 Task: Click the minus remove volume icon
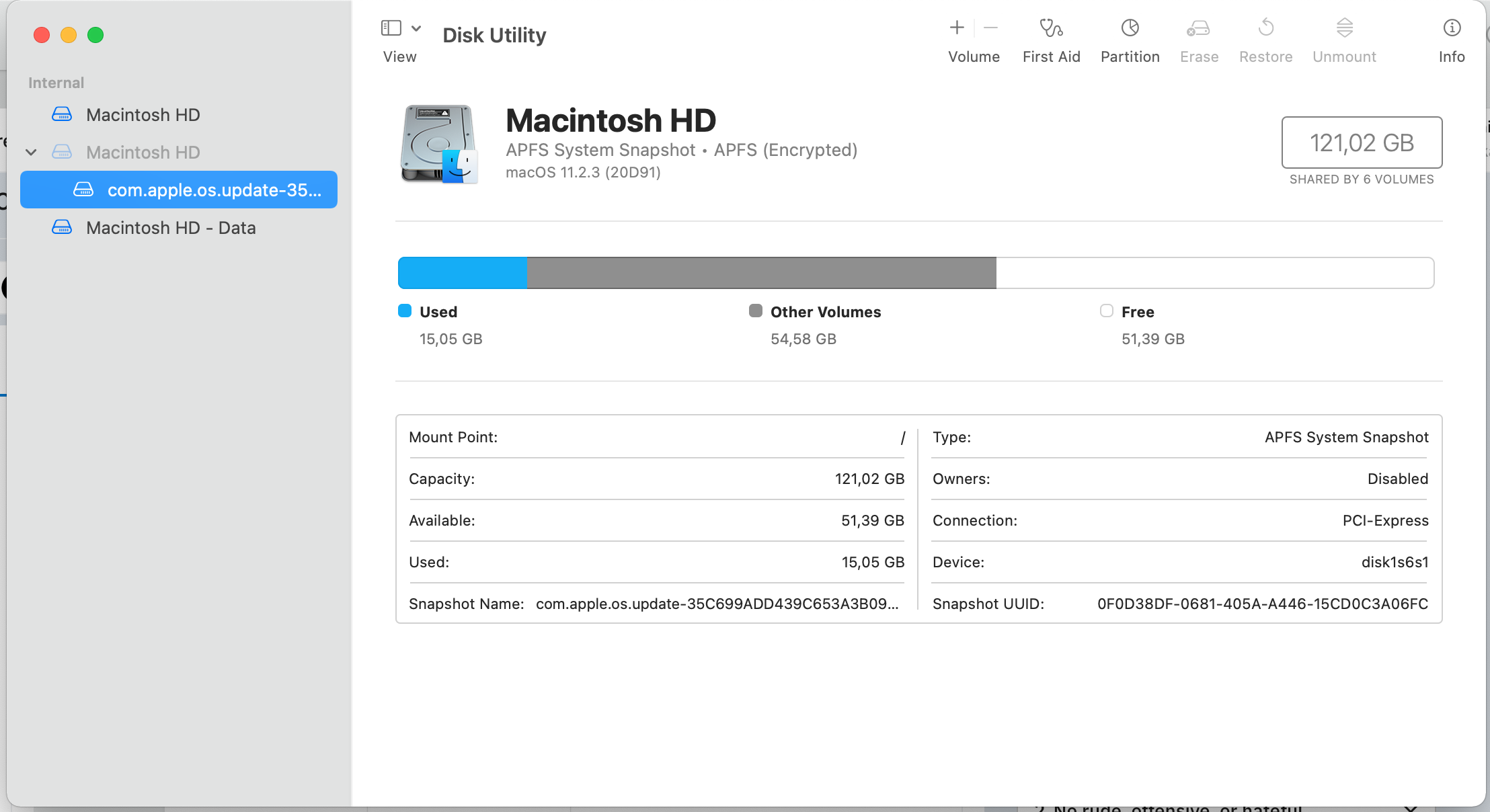pyautogui.click(x=990, y=28)
